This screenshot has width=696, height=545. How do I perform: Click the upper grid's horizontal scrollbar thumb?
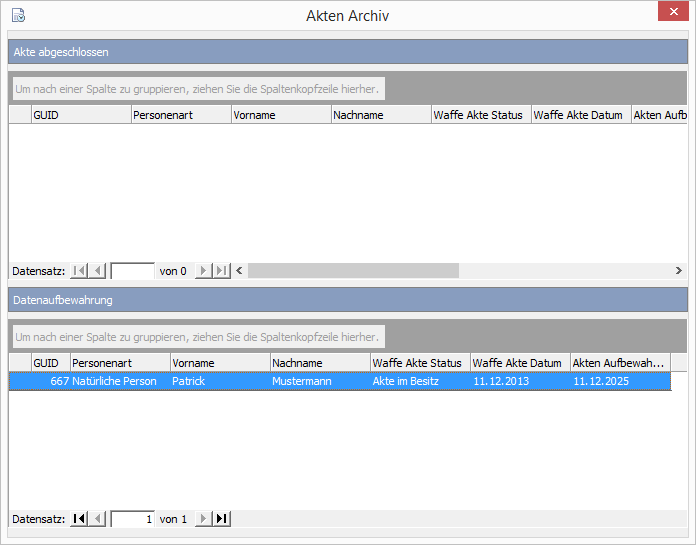point(353,271)
